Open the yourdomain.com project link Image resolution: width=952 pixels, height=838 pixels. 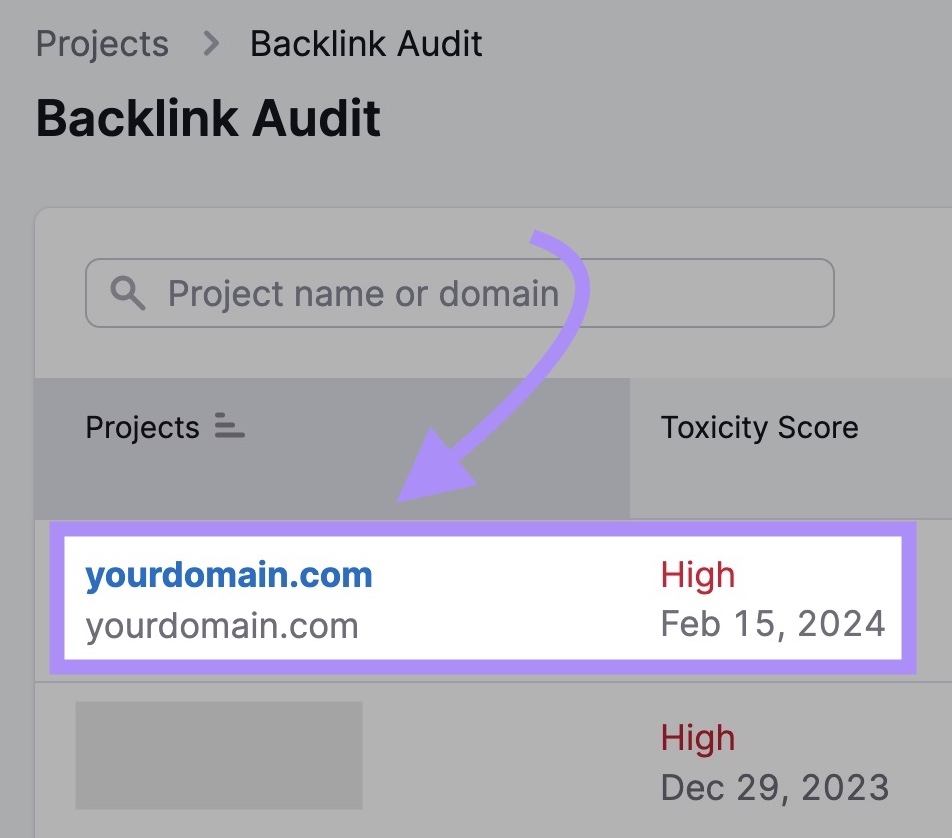pyautogui.click(x=228, y=574)
